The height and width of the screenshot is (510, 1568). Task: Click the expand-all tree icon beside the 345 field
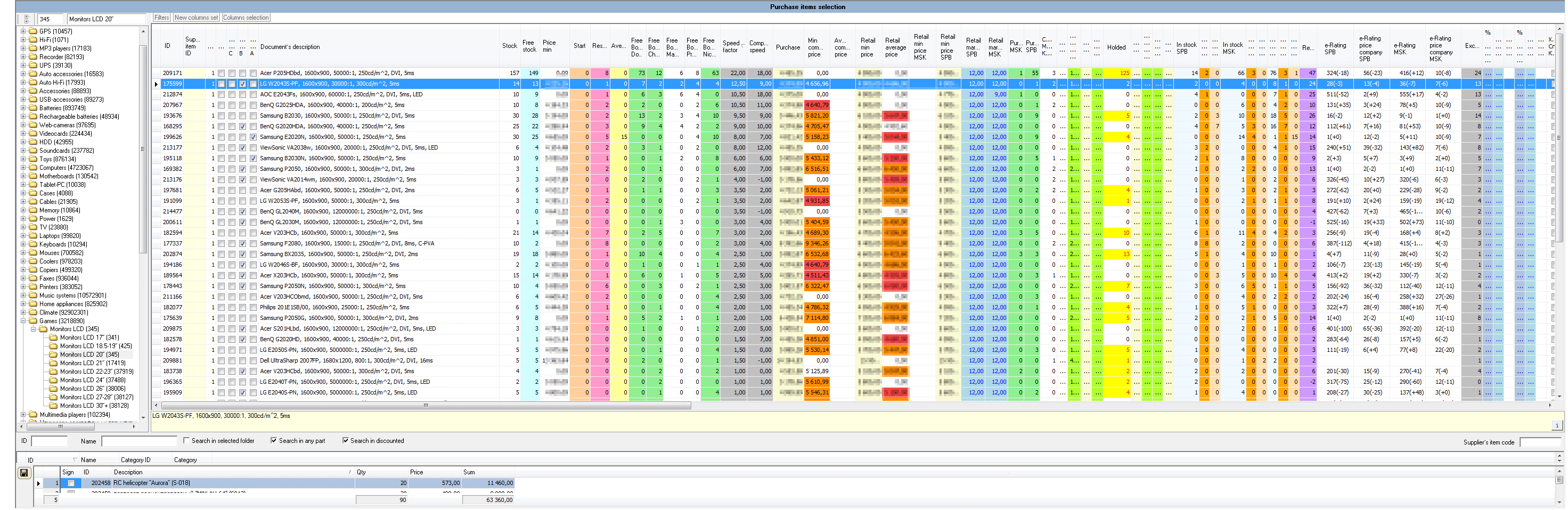pyautogui.click(x=26, y=19)
